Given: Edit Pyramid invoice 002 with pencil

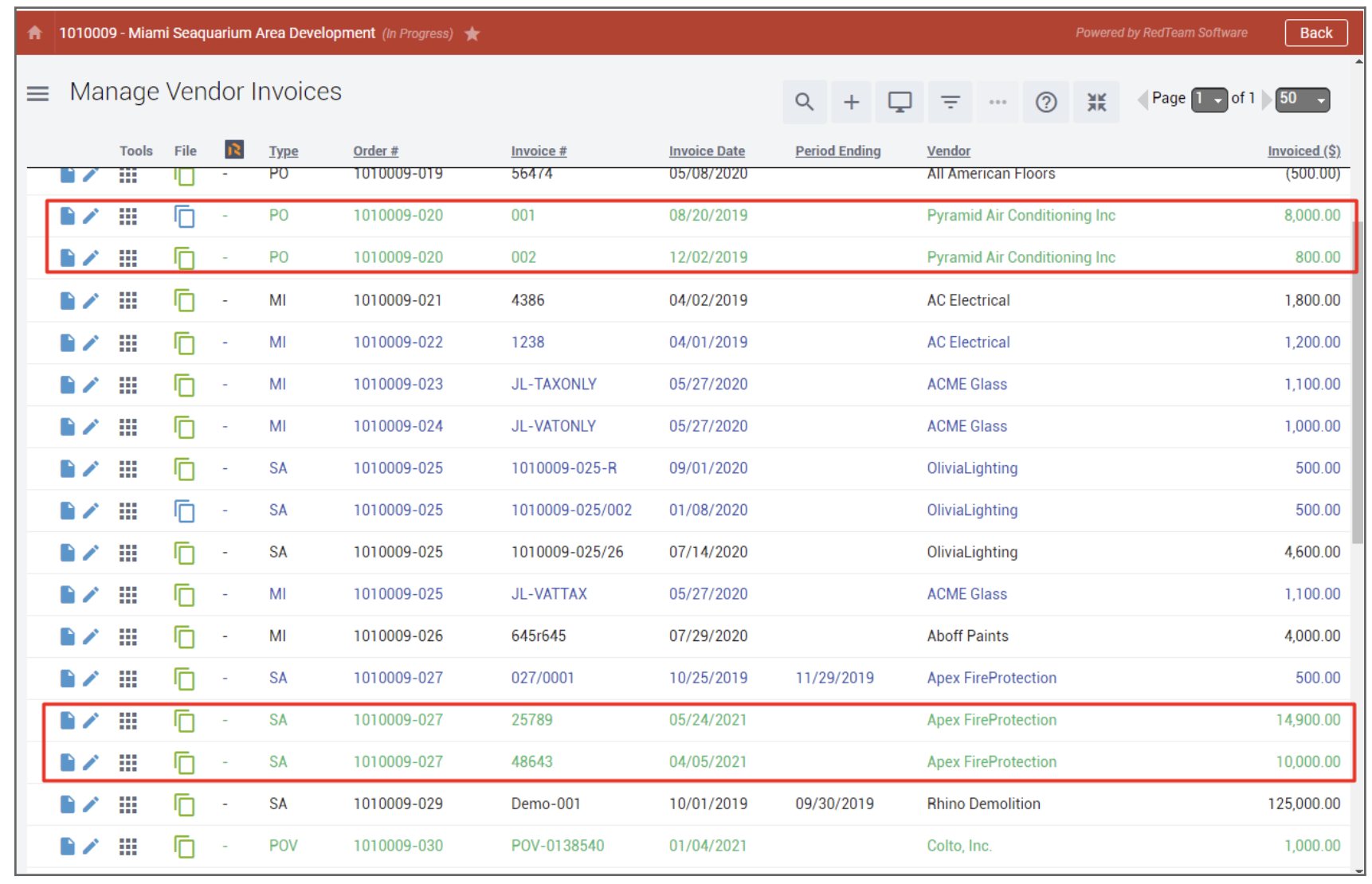Looking at the screenshot, I should (91, 258).
